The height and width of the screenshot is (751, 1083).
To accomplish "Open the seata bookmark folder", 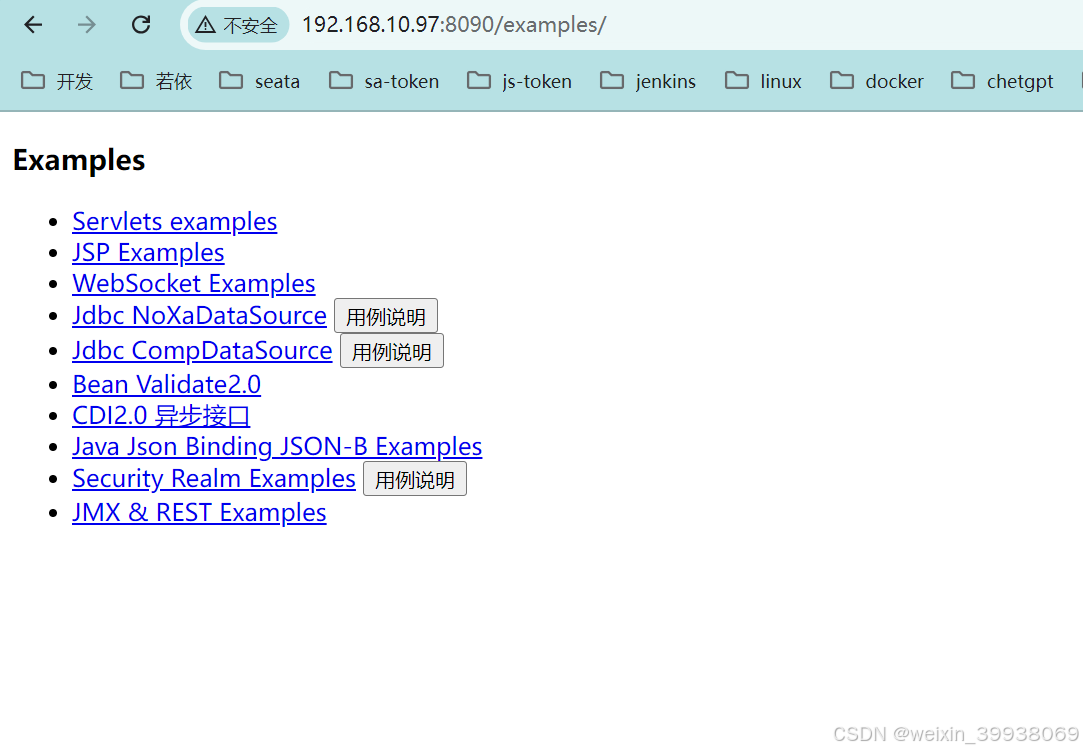I will [276, 81].
